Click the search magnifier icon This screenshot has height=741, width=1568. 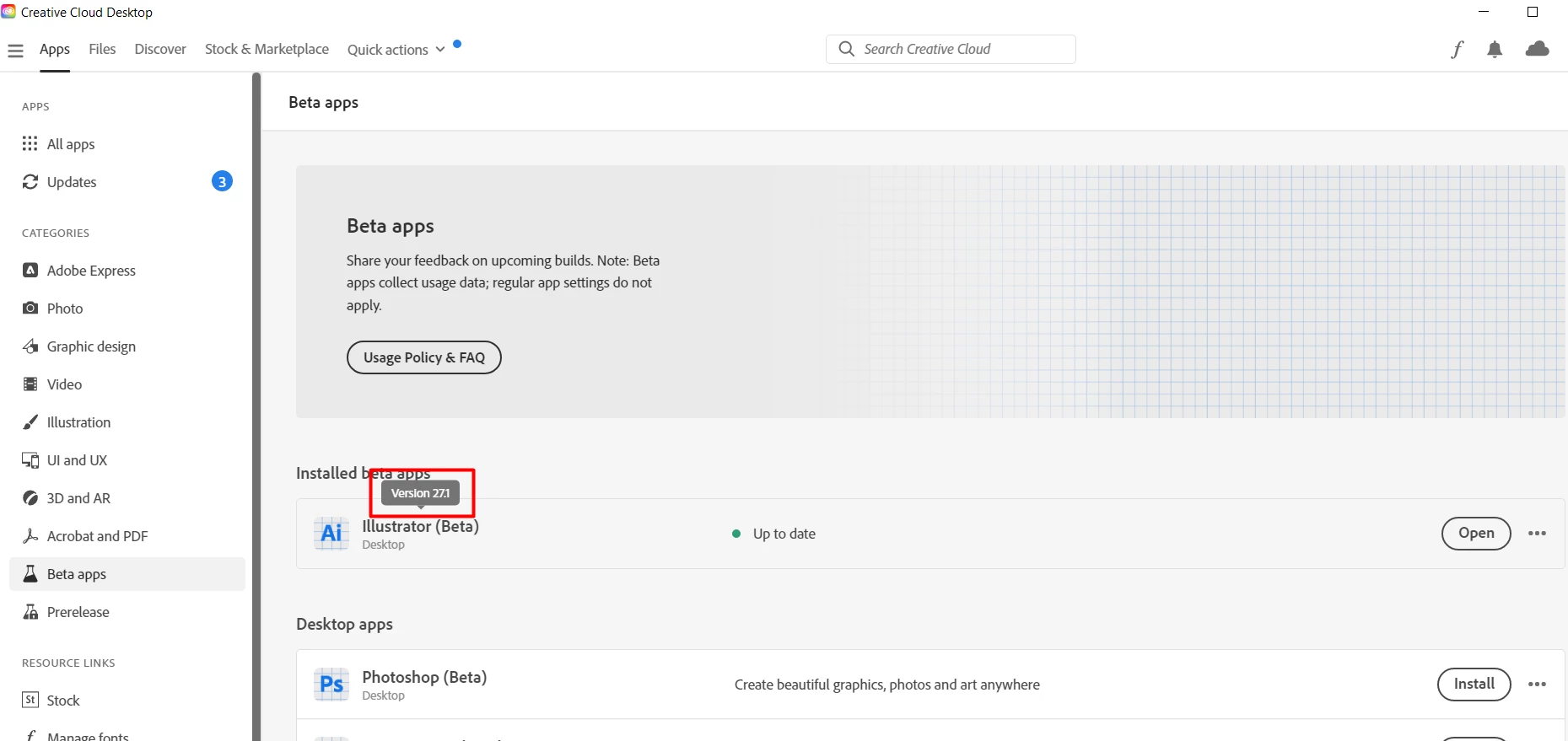846,49
